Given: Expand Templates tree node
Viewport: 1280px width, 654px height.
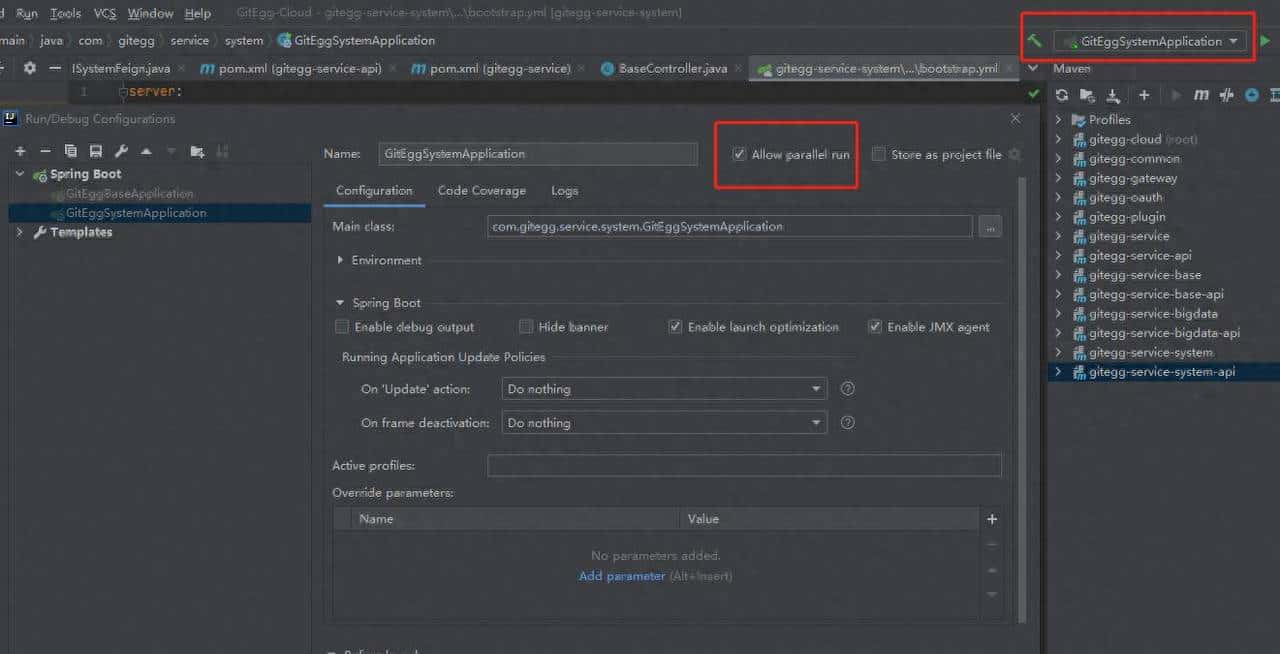Looking at the screenshot, I should tap(20, 232).
